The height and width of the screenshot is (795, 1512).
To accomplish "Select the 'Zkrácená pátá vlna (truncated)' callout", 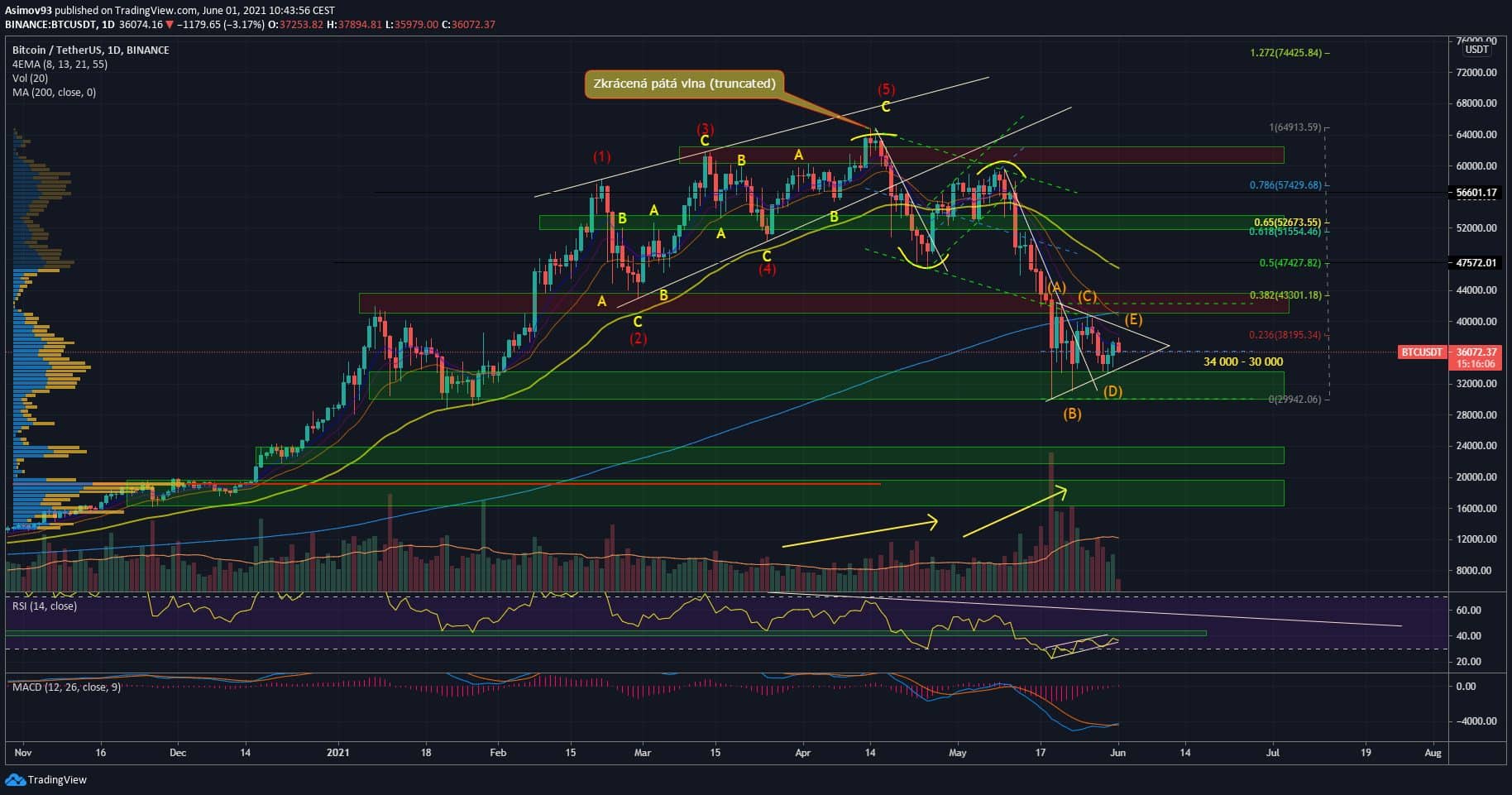I will [x=683, y=84].
